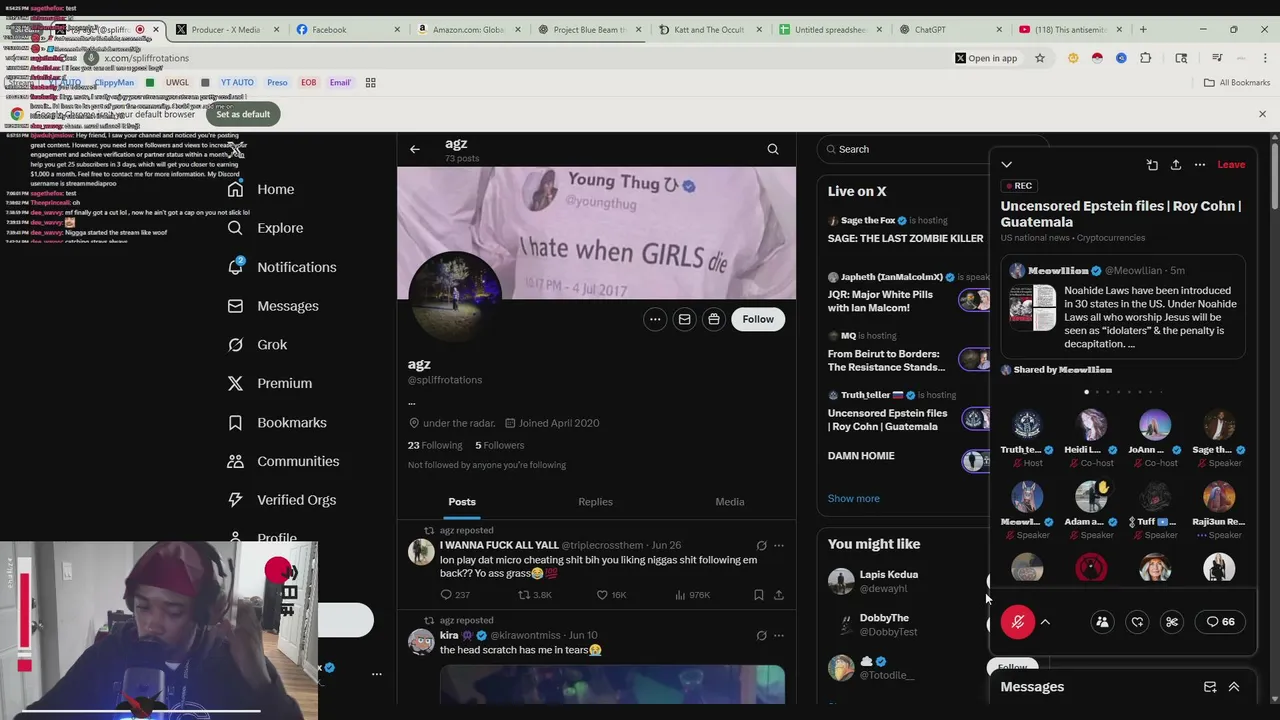Share the triplecrossthem post
The width and height of the screenshot is (1280, 720).
[779, 595]
